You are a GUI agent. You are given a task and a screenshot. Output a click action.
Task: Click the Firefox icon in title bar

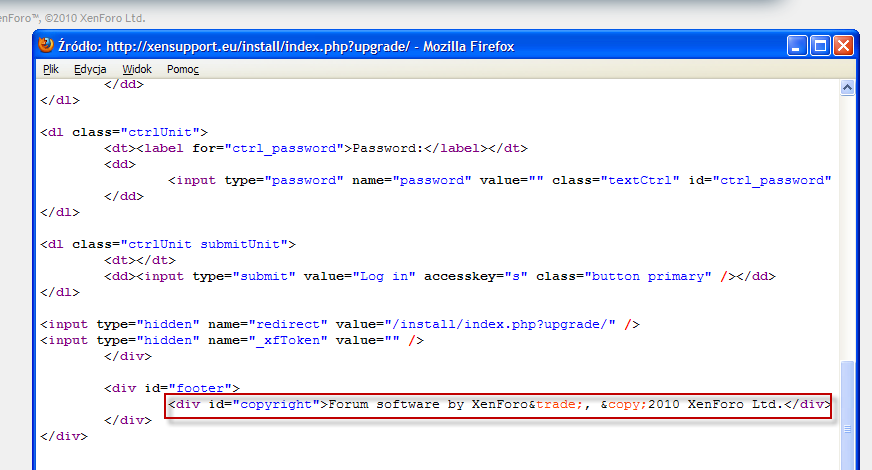click(46, 45)
